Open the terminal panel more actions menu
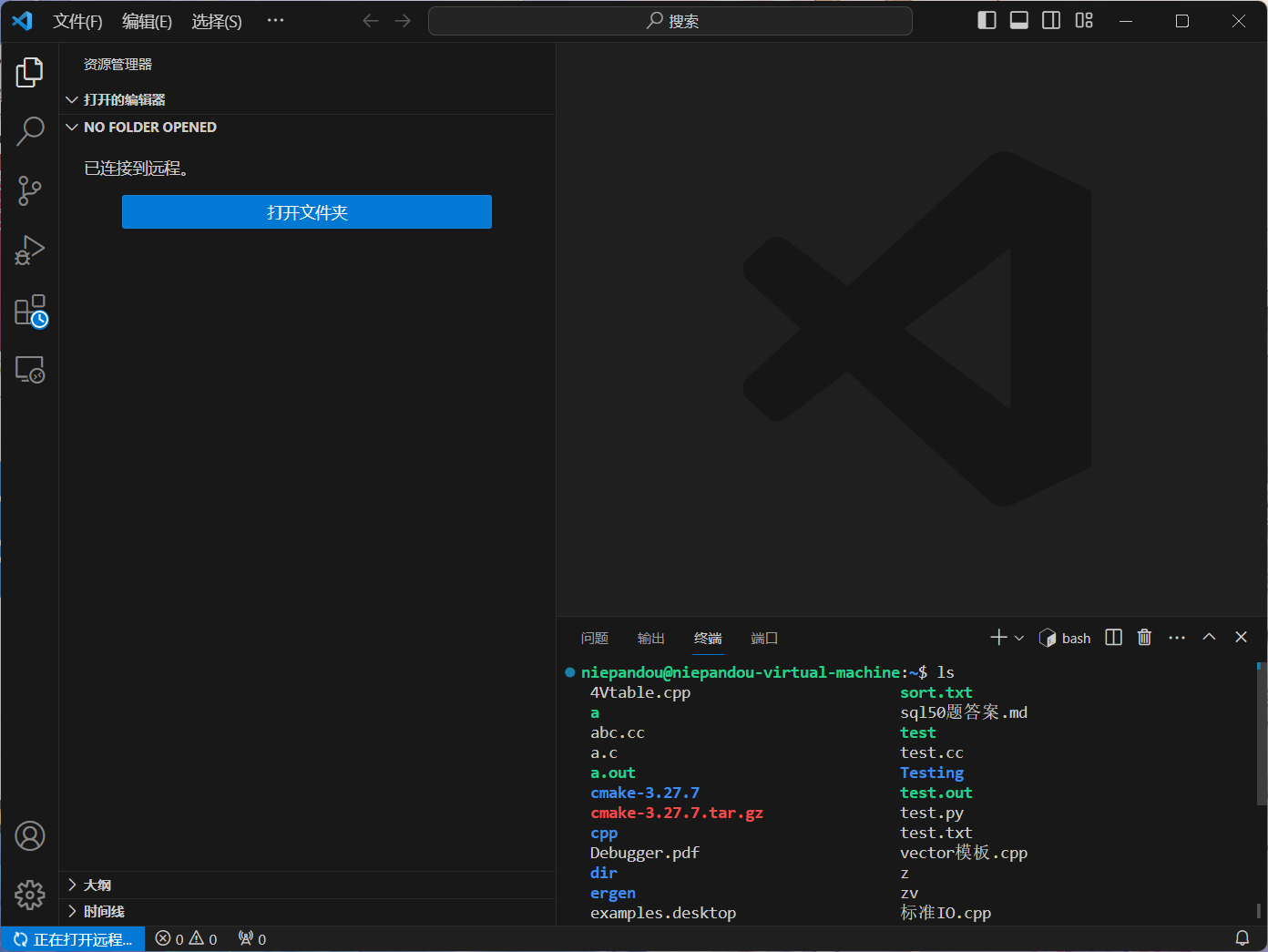The height and width of the screenshot is (952, 1268). [1177, 638]
